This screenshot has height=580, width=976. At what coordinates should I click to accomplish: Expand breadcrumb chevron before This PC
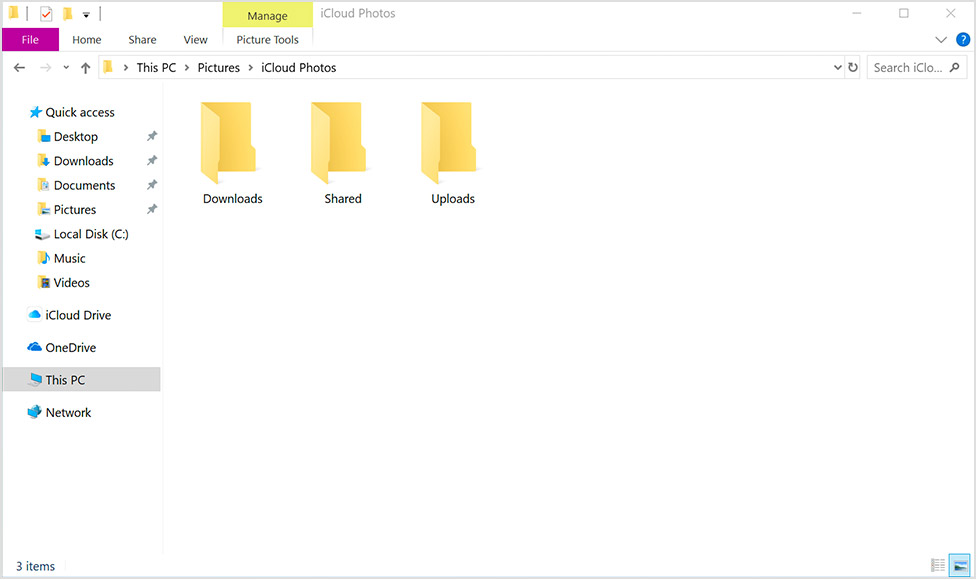coord(126,68)
